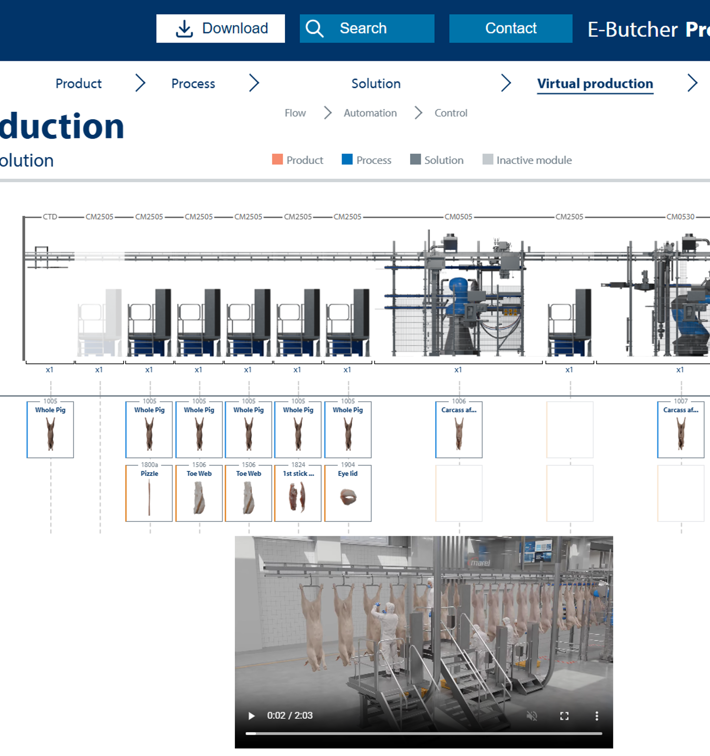Click the download arrow icon
The width and height of the screenshot is (710, 756).
point(184,29)
